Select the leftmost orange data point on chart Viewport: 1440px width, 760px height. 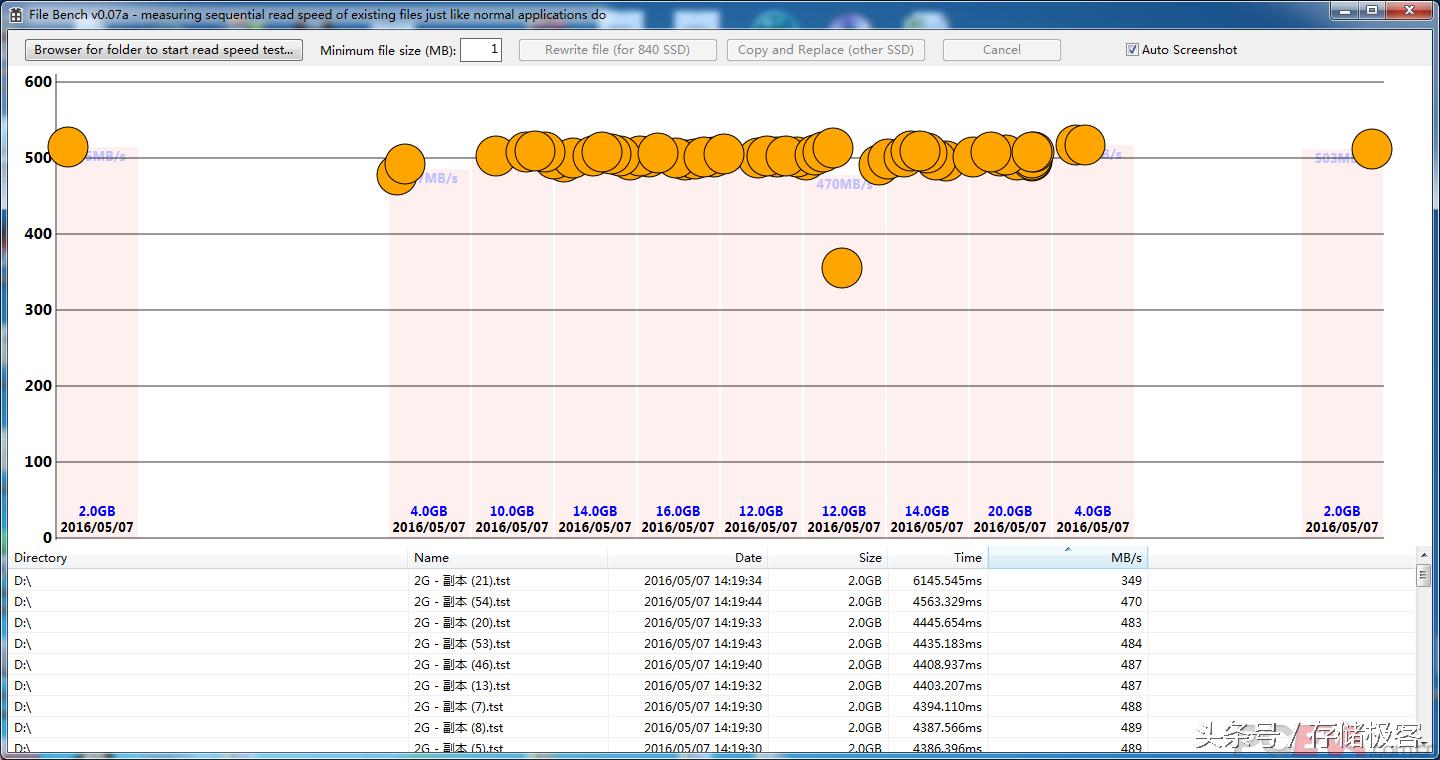(68, 147)
